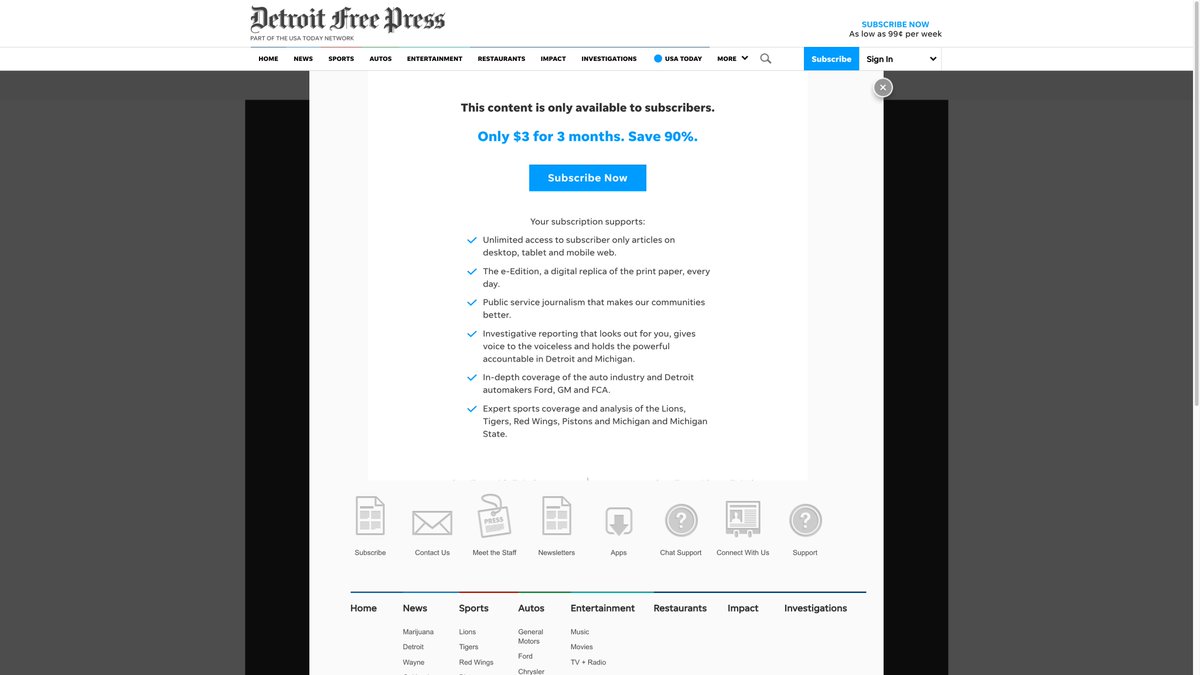Screen dimensions: 1200x675
Task: Click 'Your subscription supports:' text
Action: tap(587, 221)
